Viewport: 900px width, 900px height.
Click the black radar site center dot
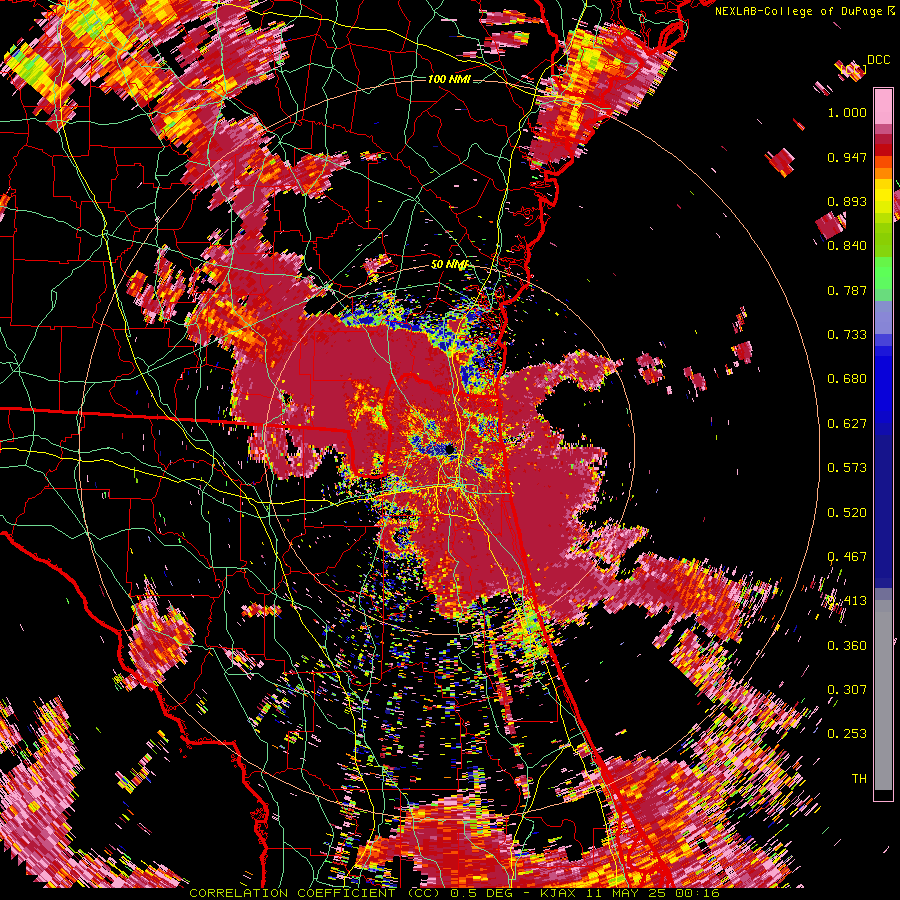tap(450, 448)
